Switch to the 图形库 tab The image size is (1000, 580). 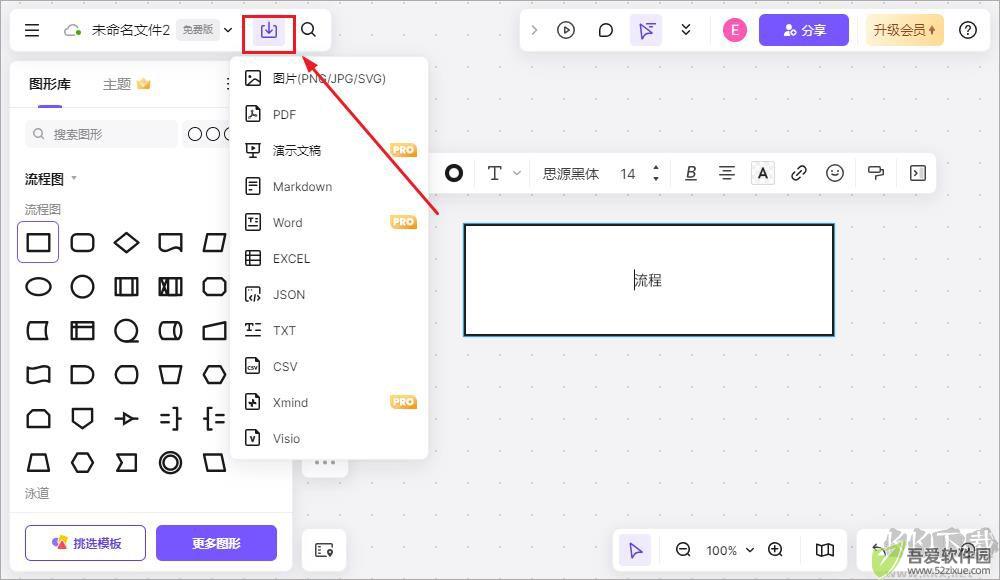point(50,84)
